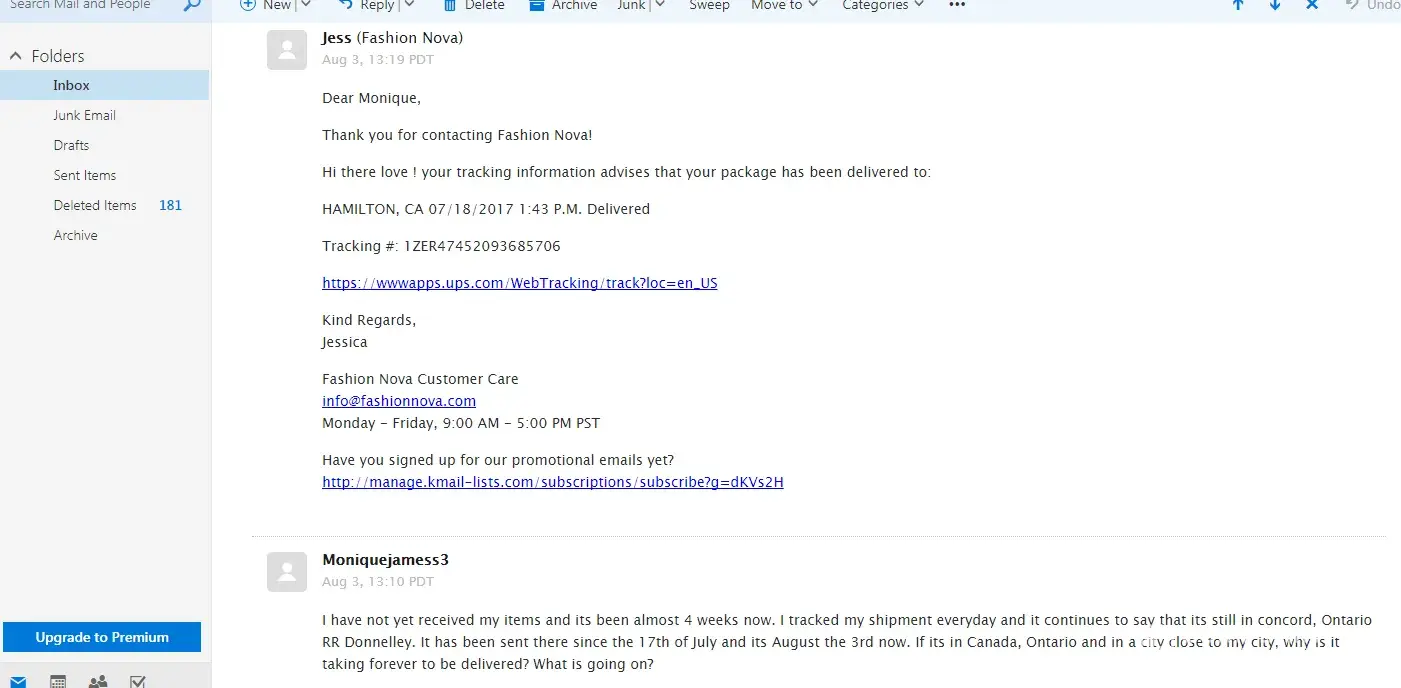The image size is (1401, 688).
Task: Click Jess sender avatar thumbnail
Action: pos(287,50)
